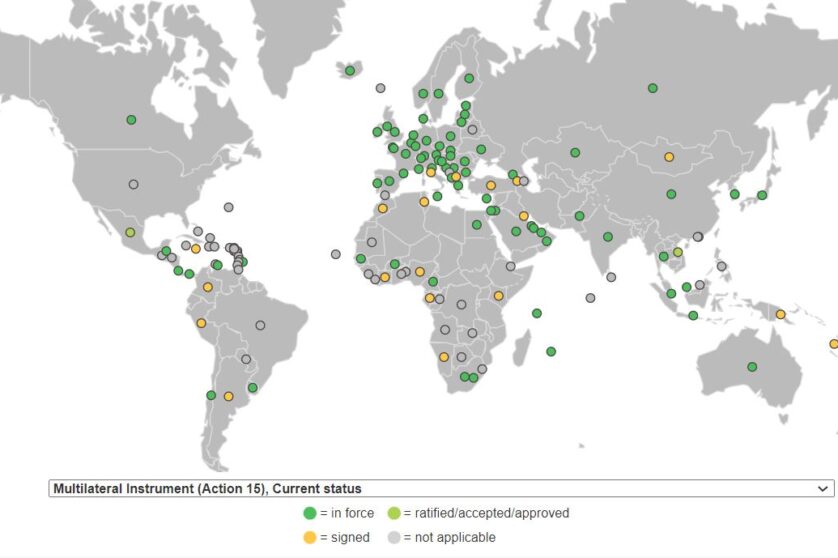Select the gray Brazil marker
Viewport: 838px width, 558px height.
(x=260, y=325)
